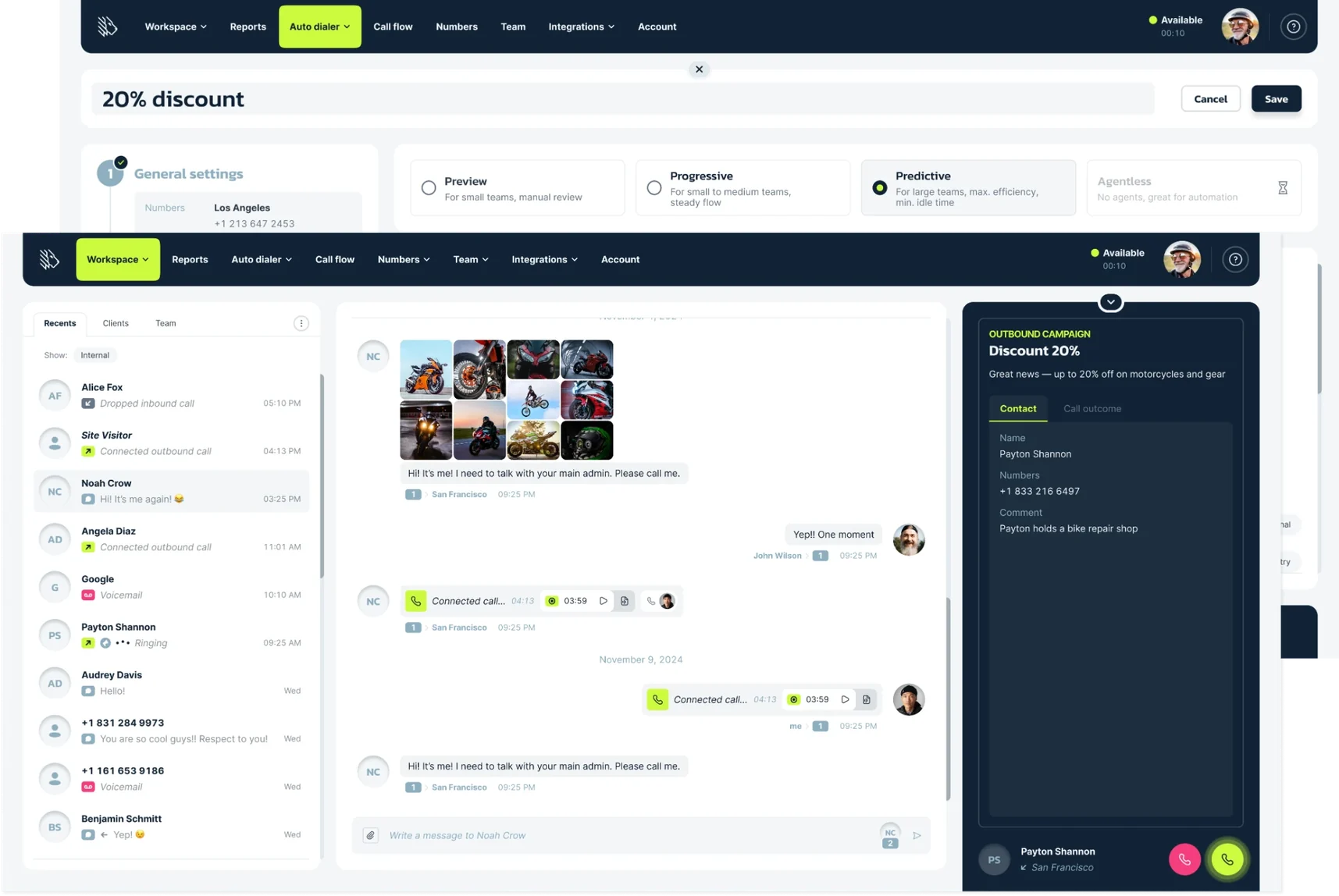Open Alice Fox dropped inbound call
This screenshot has width=1339, height=896.
[172, 395]
